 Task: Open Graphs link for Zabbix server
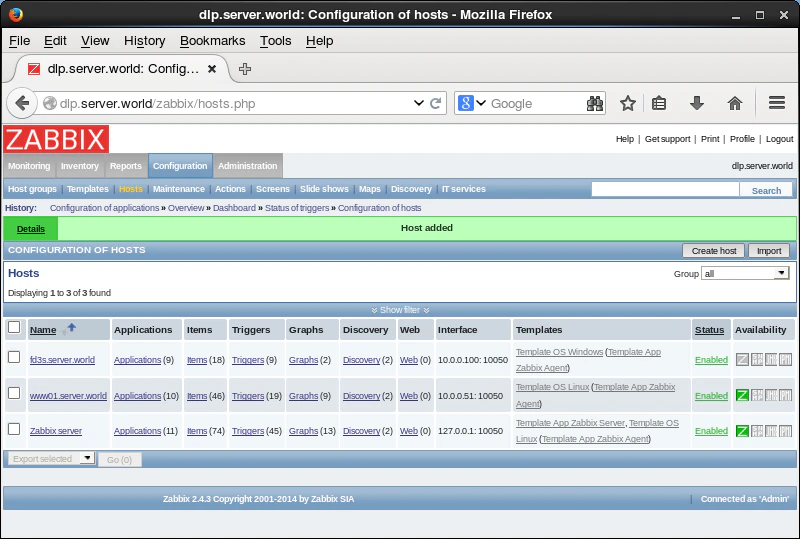pos(303,431)
